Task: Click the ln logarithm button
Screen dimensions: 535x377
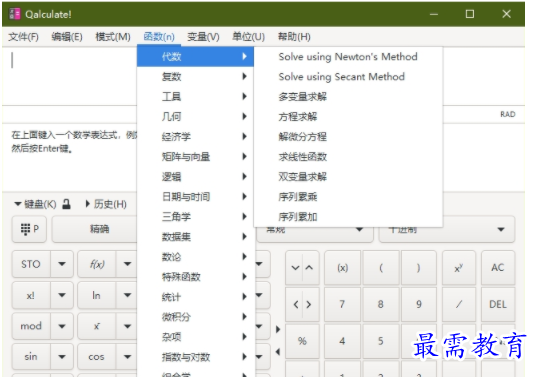Action: [97, 295]
